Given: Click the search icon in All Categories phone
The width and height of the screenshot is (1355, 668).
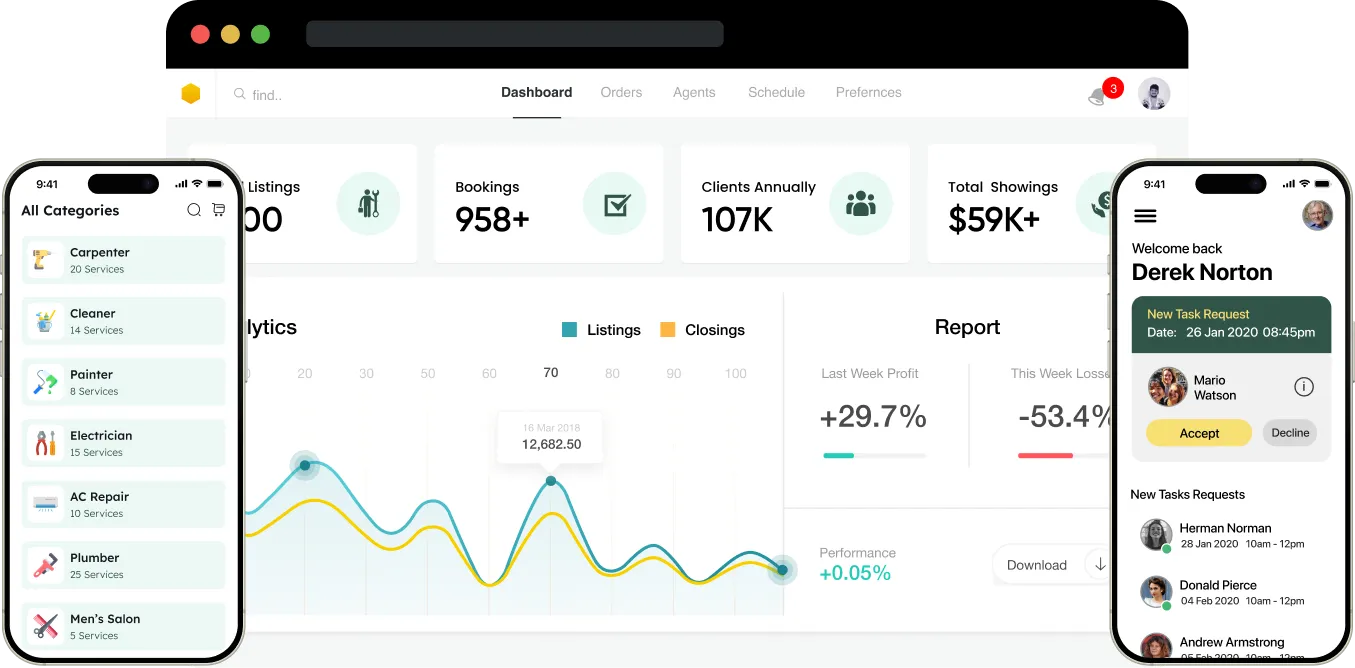Looking at the screenshot, I should 194,210.
